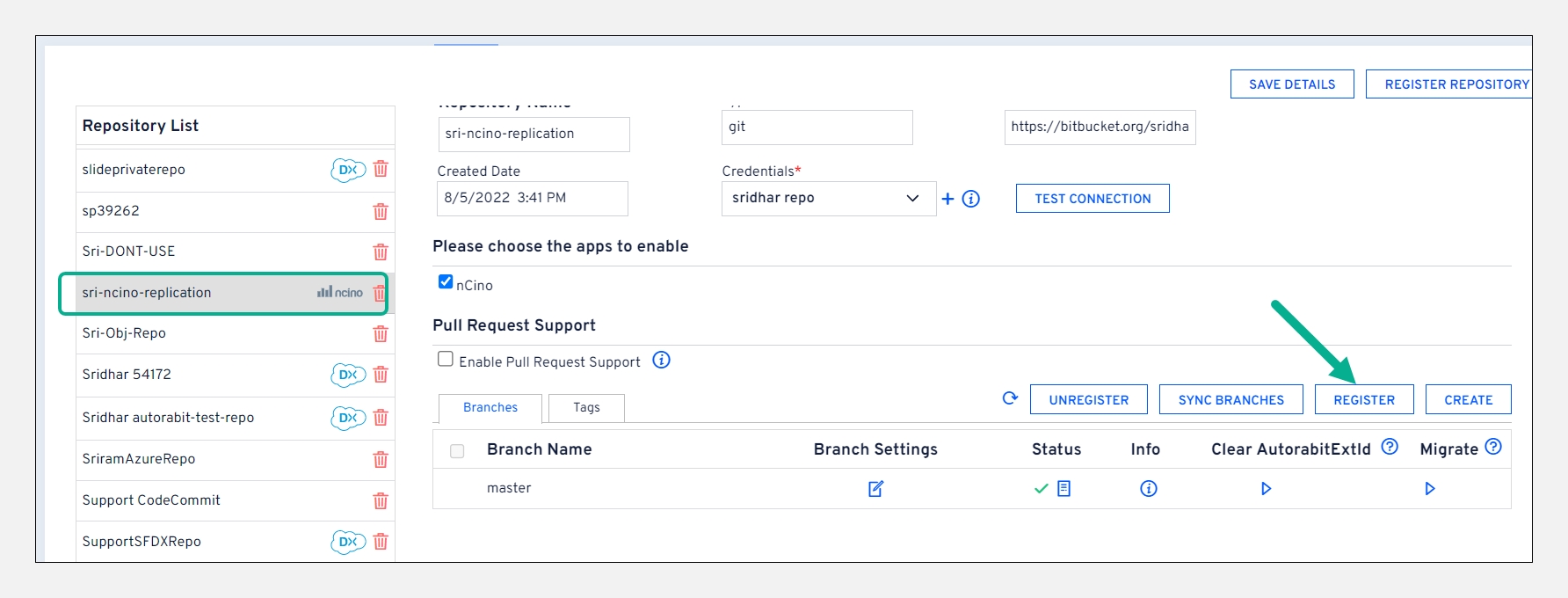Open the master branch info icon
The height and width of the screenshot is (598, 1568).
tap(1148, 489)
